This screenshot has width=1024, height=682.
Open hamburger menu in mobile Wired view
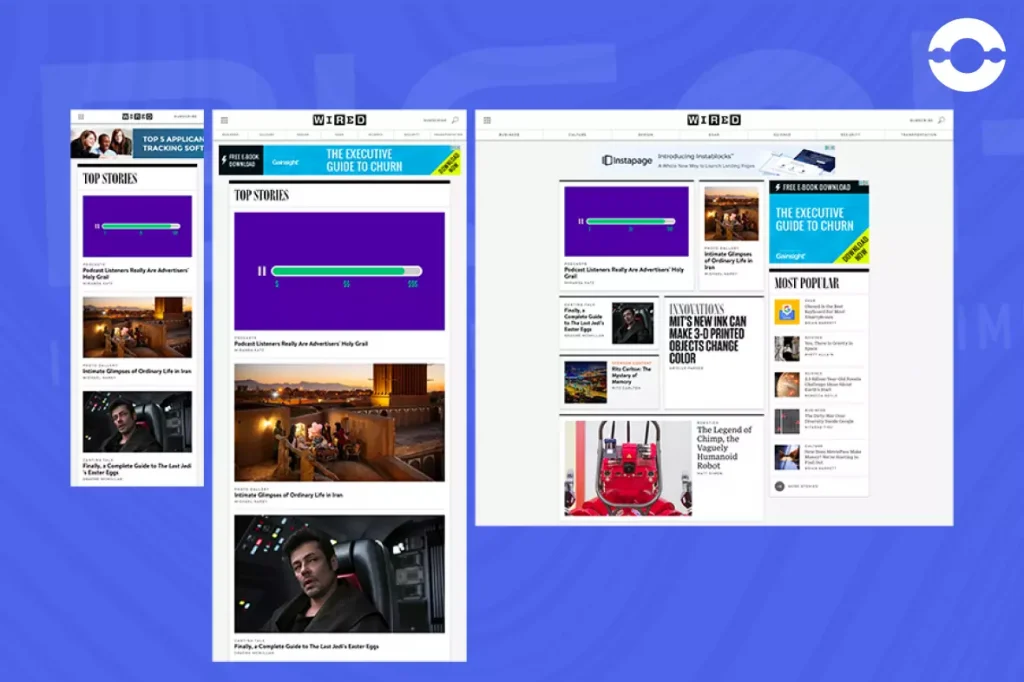(x=81, y=117)
